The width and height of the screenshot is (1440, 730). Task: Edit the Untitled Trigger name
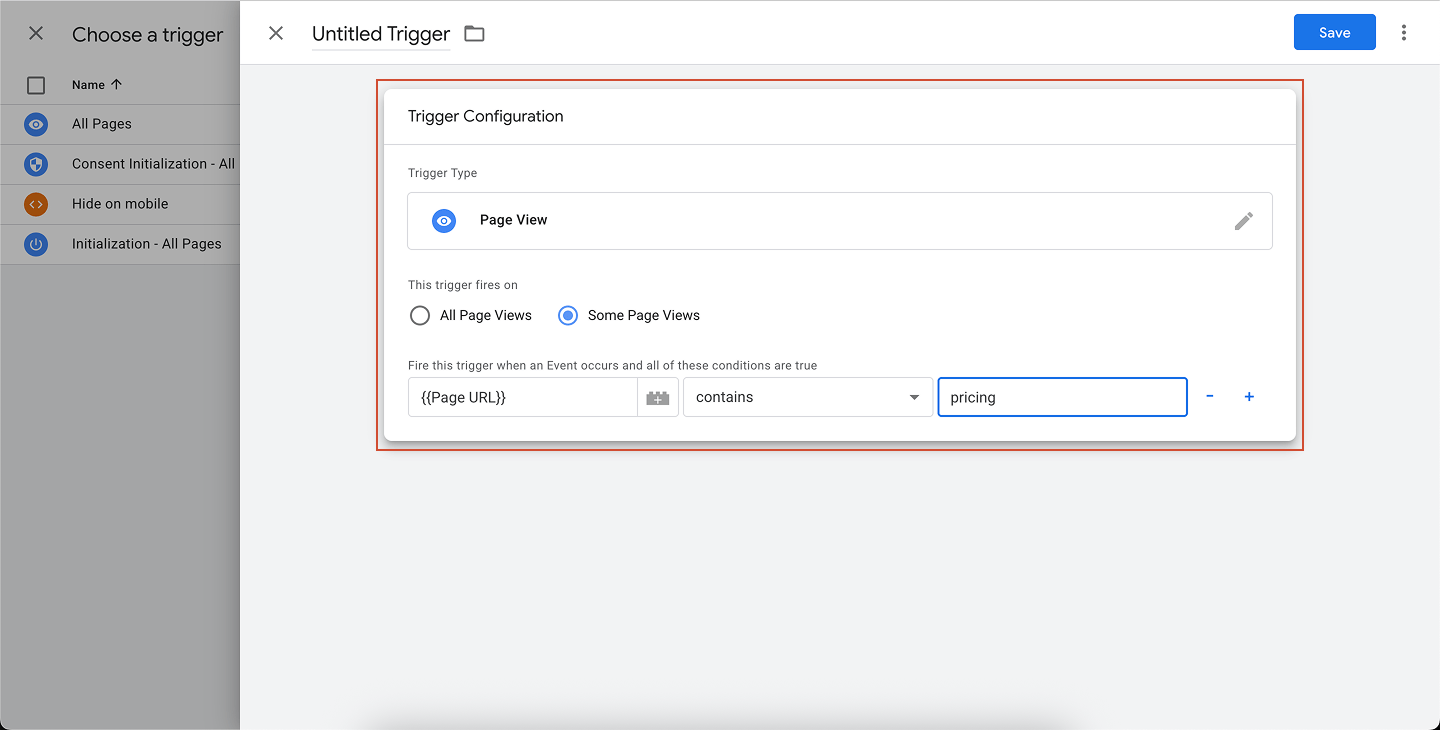(x=381, y=34)
